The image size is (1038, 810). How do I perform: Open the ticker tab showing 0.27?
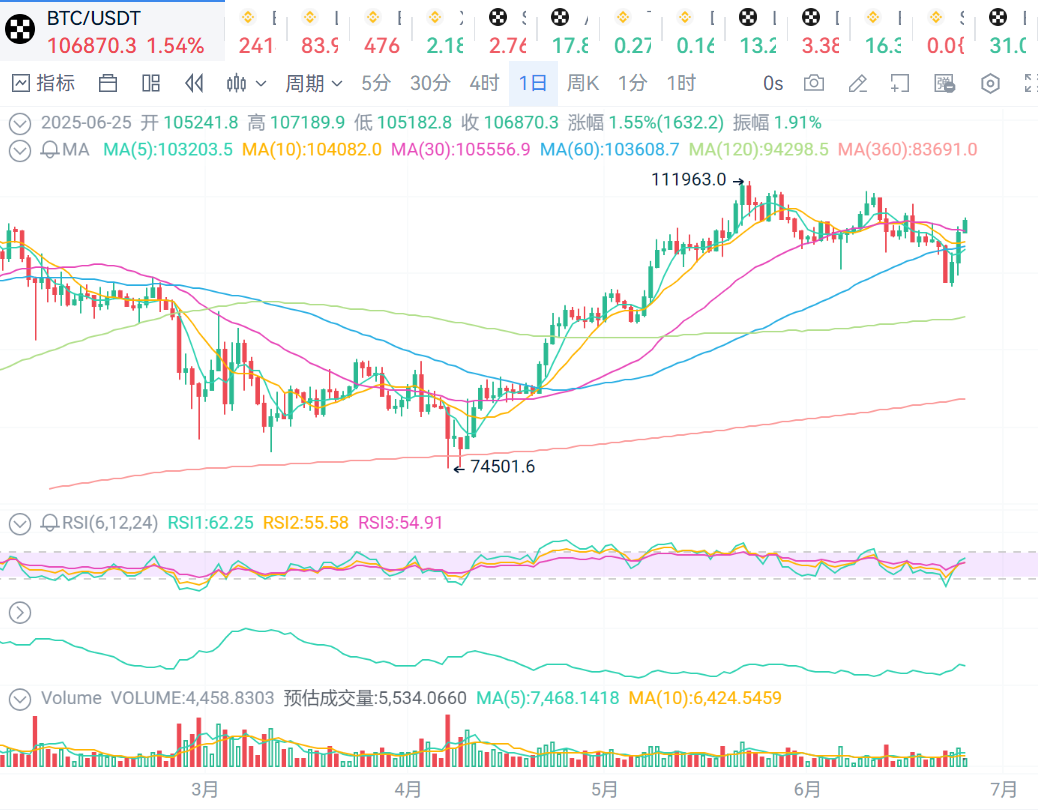pyautogui.click(x=632, y=30)
